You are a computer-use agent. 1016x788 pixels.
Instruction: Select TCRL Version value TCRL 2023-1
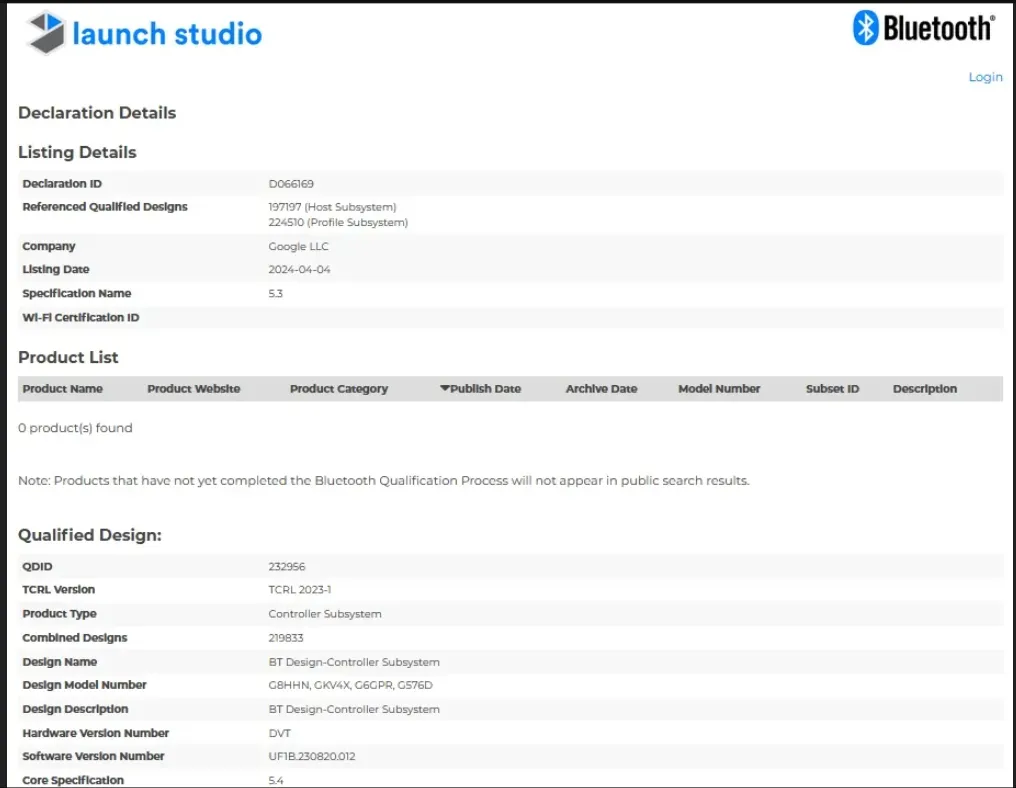click(300, 590)
